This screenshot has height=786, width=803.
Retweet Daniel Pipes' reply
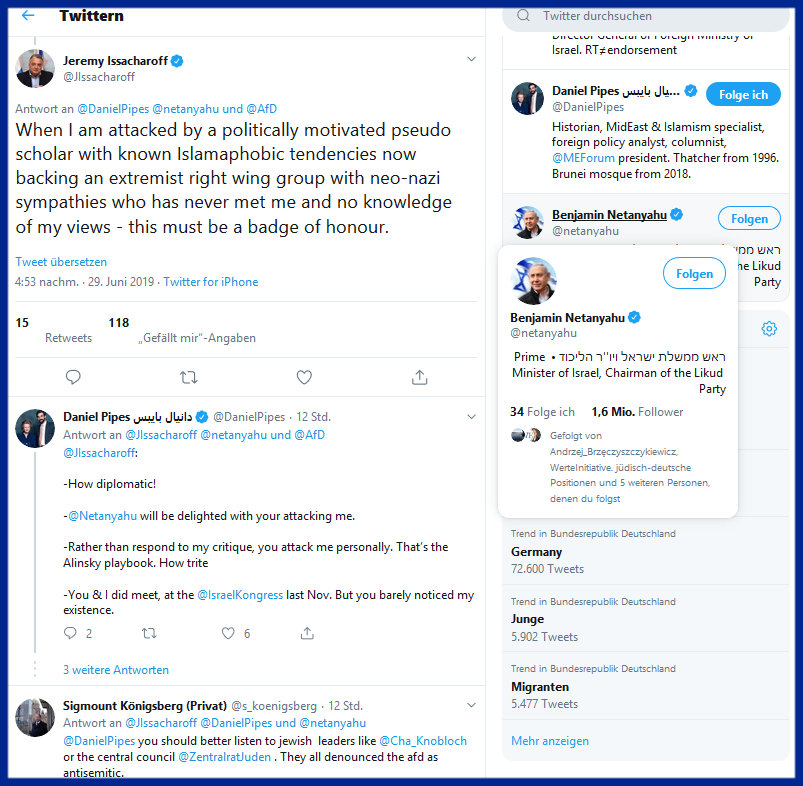(149, 633)
